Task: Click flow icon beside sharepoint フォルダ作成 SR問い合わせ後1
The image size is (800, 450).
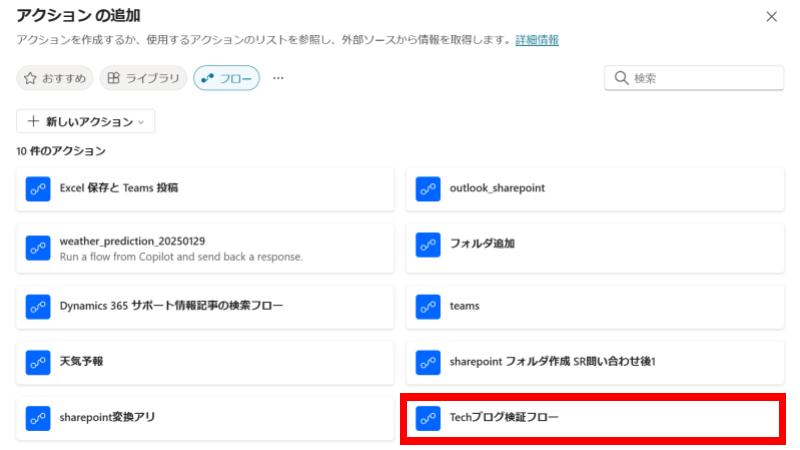Action: pyautogui.click(x=428, y=362)
